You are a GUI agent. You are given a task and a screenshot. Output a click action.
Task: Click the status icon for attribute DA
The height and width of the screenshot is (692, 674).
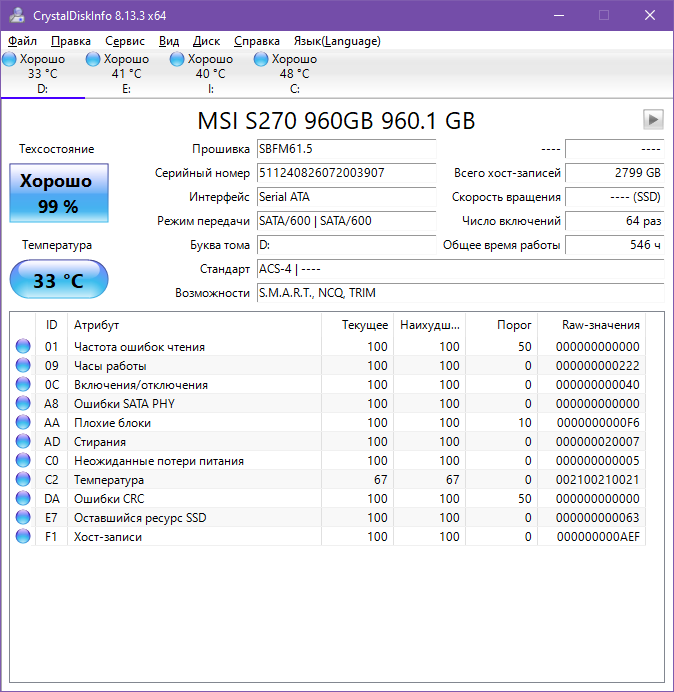(23, 498)
